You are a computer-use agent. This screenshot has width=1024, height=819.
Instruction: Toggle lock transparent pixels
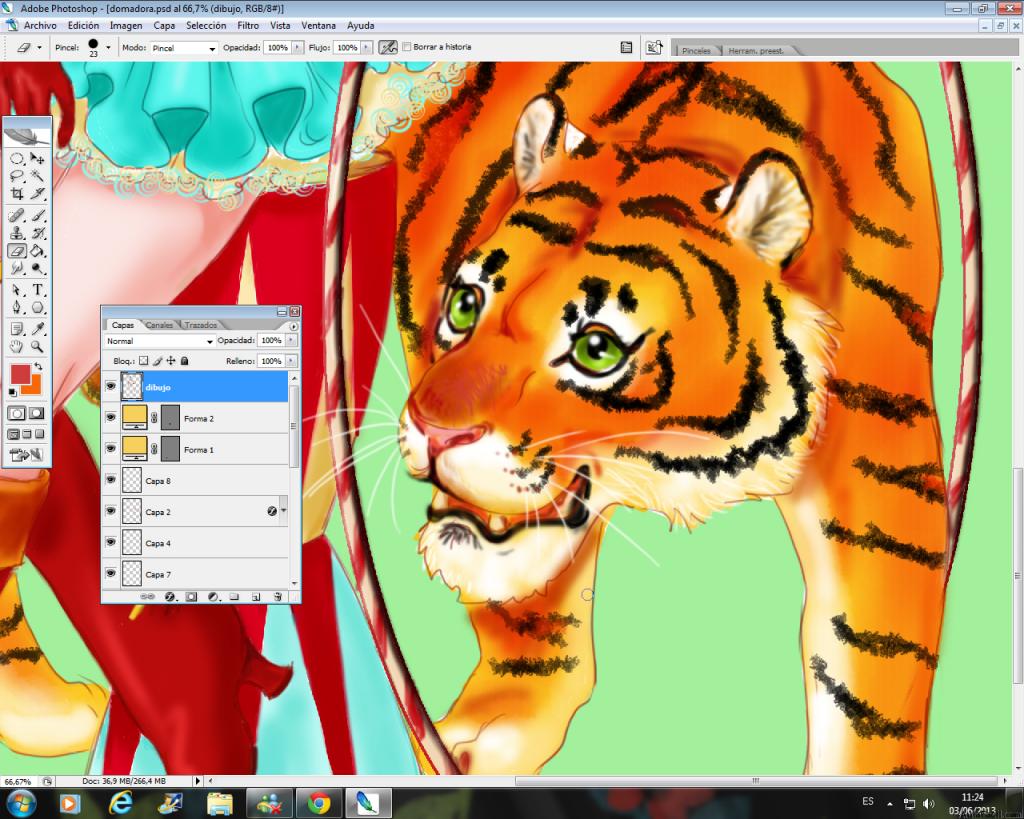144,361
